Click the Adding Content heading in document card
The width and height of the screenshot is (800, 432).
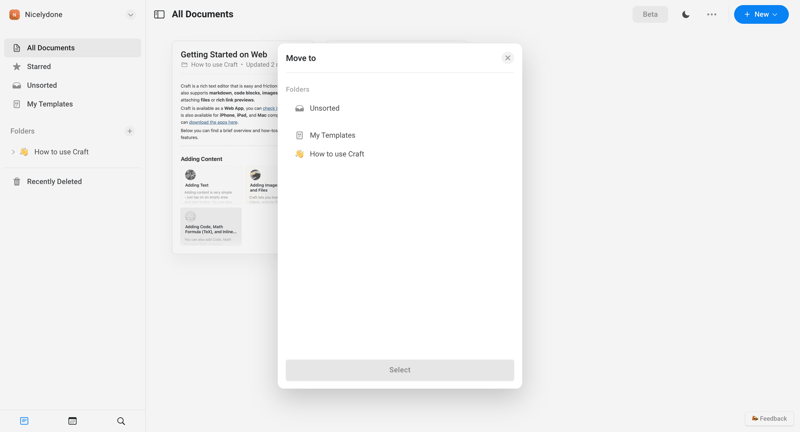tap(202, 159)
